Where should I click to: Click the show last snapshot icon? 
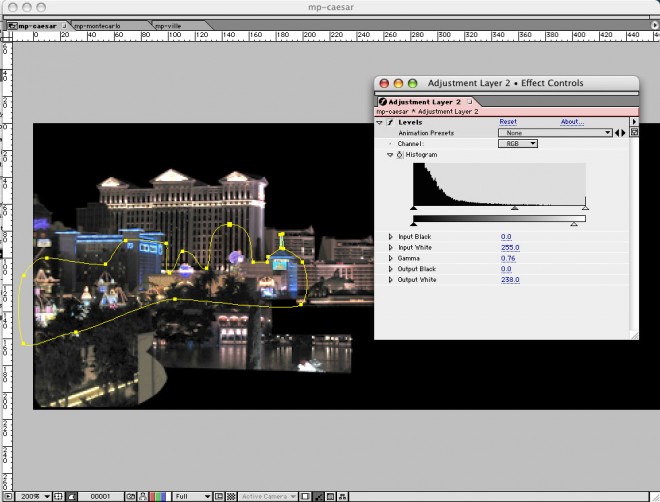(143, 496)
